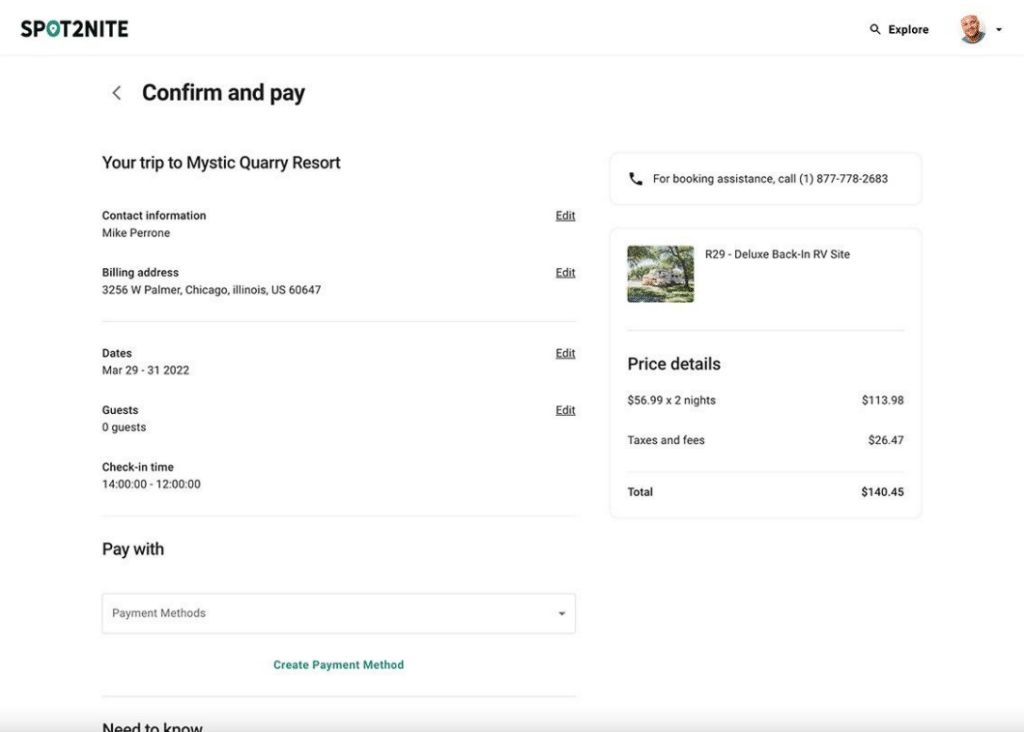Click the 0 guests text

click(x=124, y=427)
